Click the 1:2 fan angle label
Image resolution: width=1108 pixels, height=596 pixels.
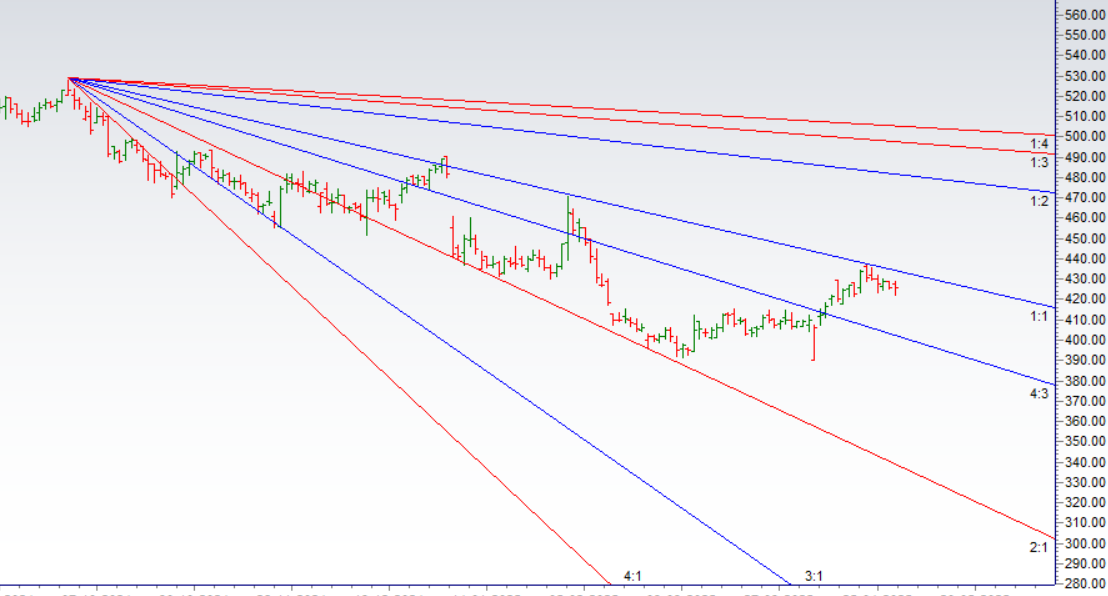1038,201
